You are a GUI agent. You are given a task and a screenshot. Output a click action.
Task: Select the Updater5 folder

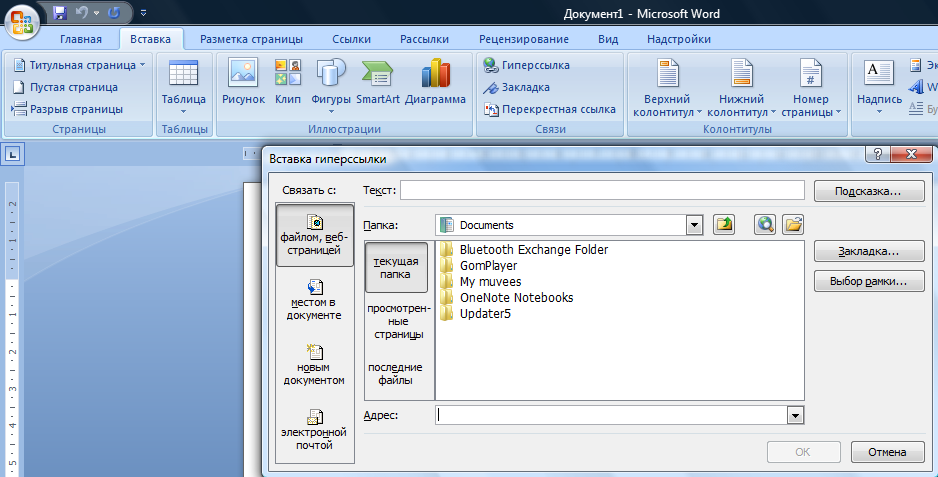coord(476,314)
